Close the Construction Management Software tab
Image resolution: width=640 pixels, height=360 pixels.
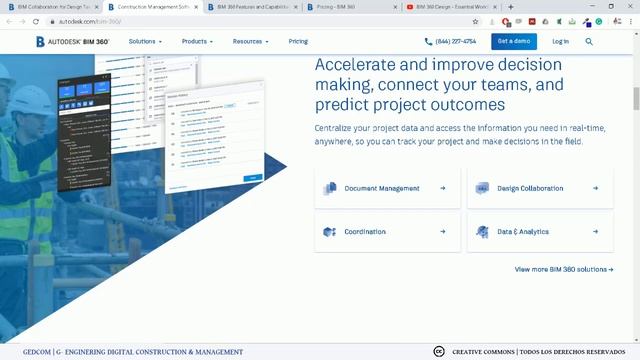pos(196,7)
